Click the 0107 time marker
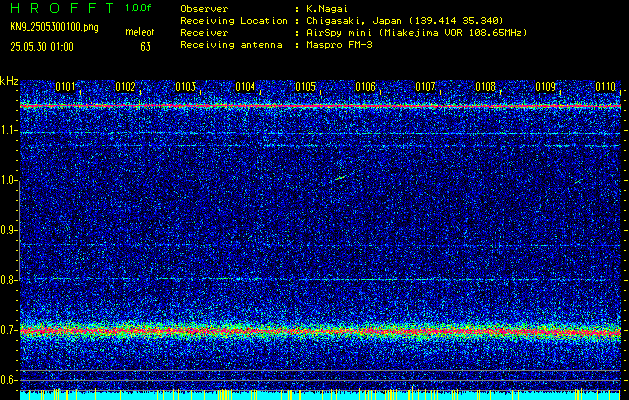Viewport: 629px width, 400px height. [x=425, y=87]
